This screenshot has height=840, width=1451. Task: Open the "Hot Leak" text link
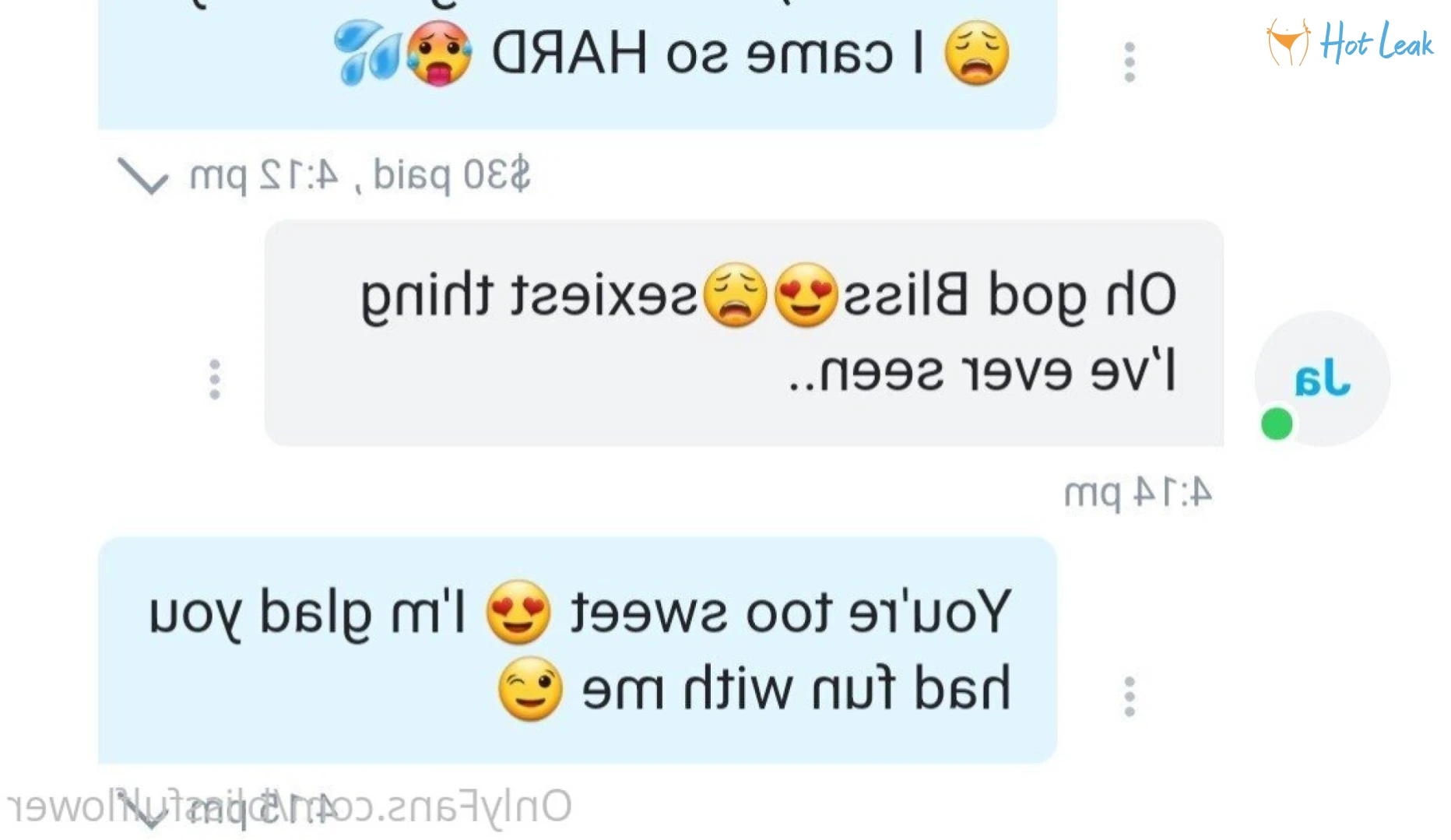pyautogui.click(x=1376, y=42)
